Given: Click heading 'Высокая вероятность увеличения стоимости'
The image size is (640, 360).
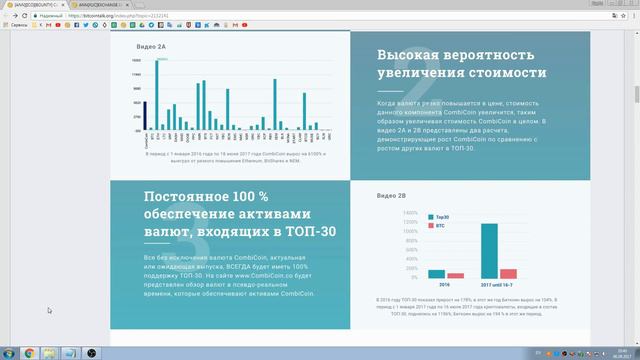Looking at the screenshot, I should pyautogui.click(x=462, y=64).
